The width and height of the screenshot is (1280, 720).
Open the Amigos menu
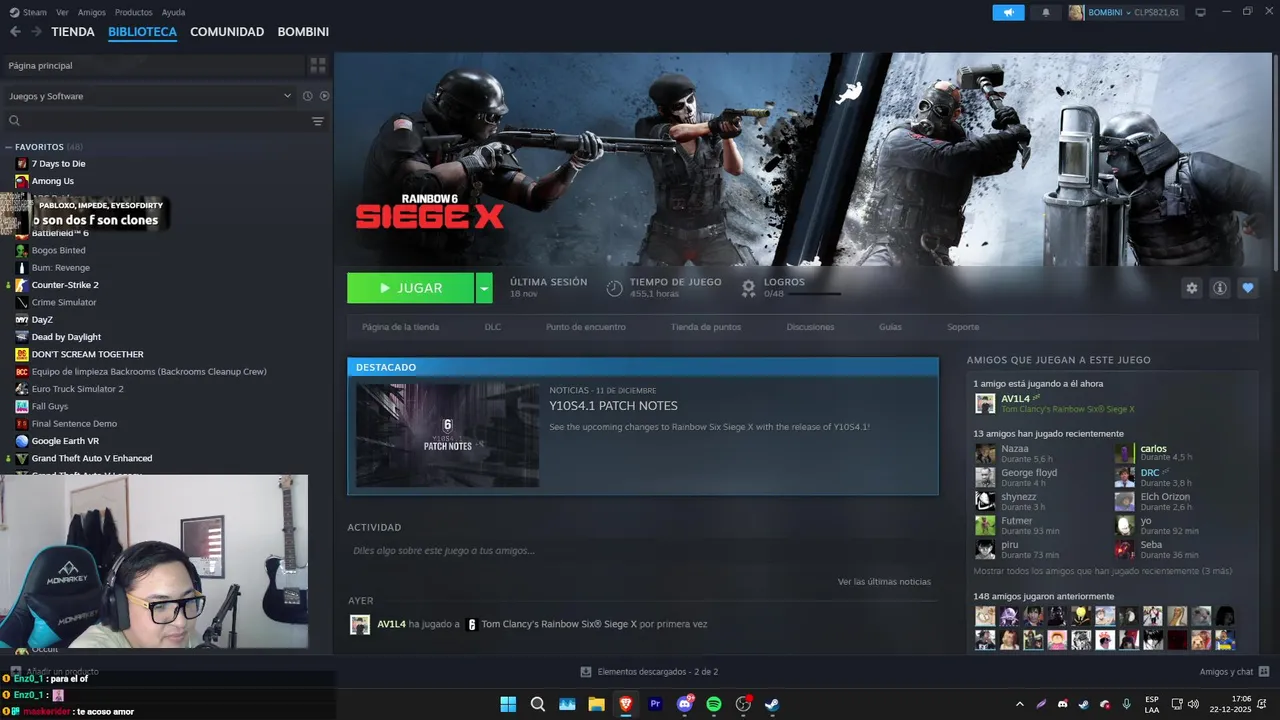[x=91, y=12]
